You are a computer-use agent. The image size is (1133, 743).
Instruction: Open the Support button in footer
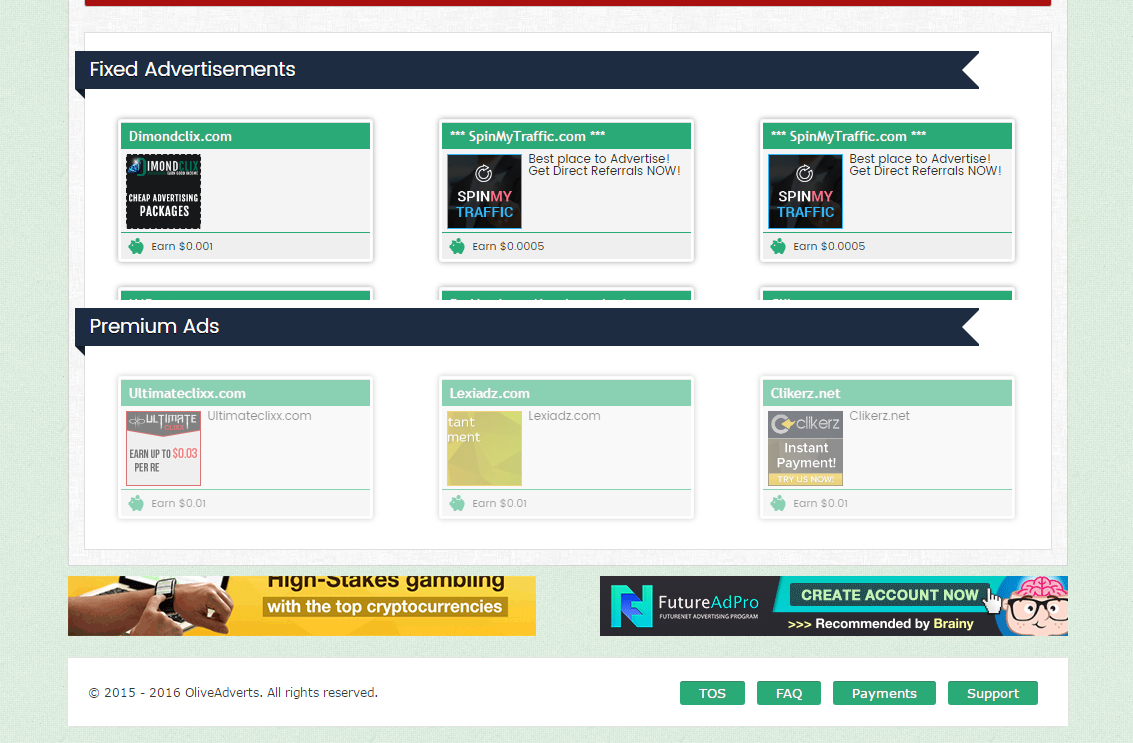pos(993,693)
